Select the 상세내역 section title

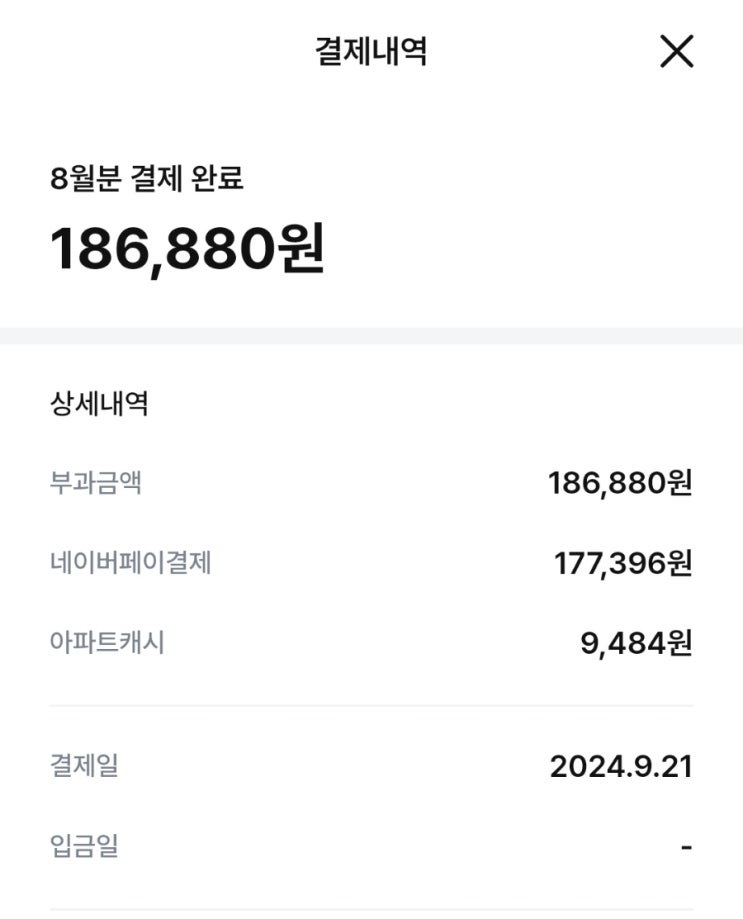(x=99, y=403)
